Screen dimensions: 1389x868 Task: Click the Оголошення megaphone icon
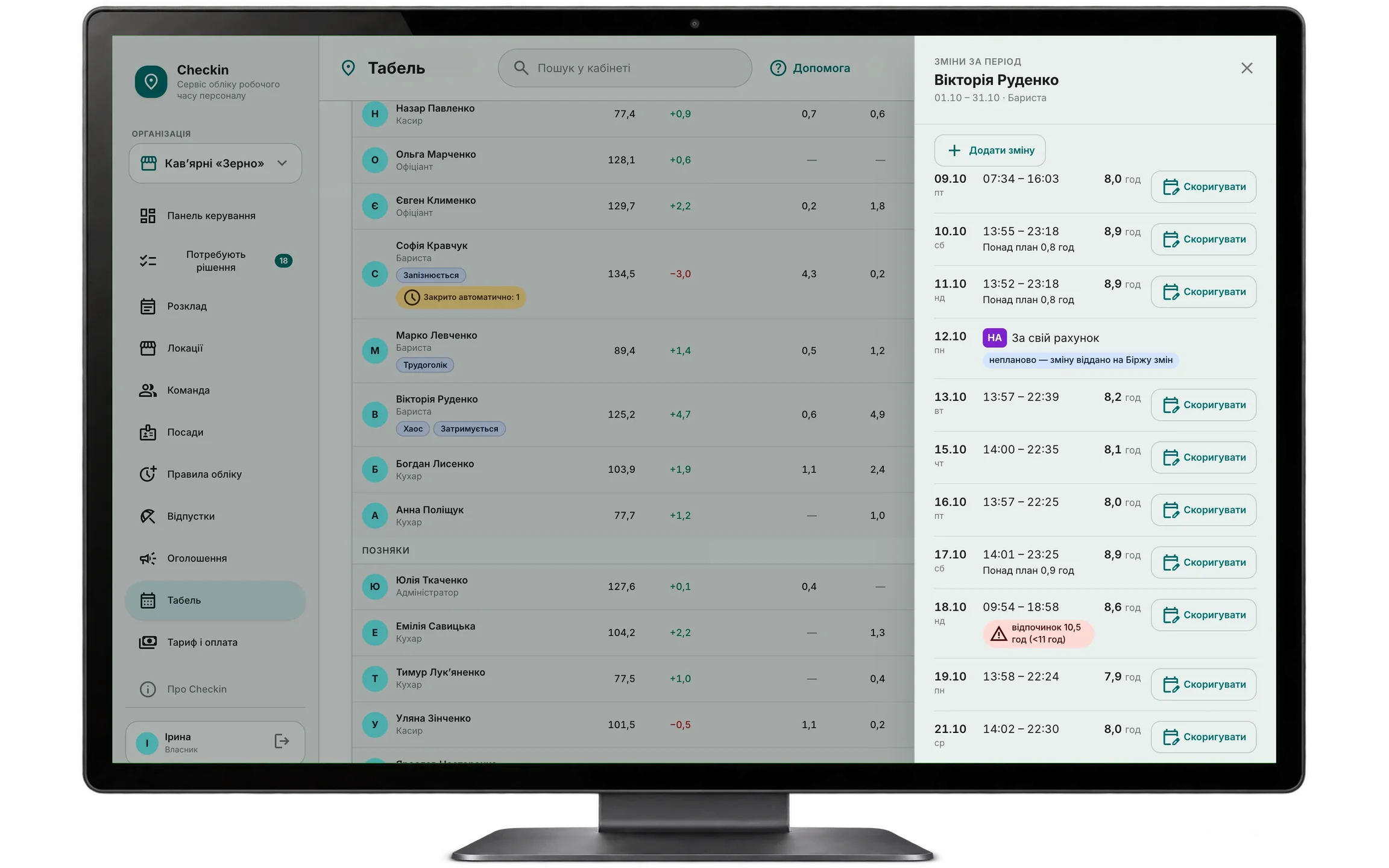point(148,558)
